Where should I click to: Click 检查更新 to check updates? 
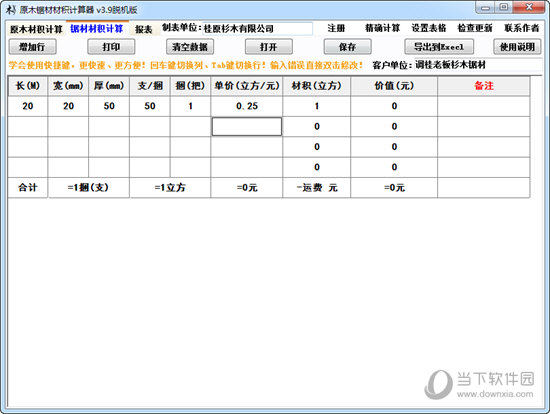coord(475,28)
